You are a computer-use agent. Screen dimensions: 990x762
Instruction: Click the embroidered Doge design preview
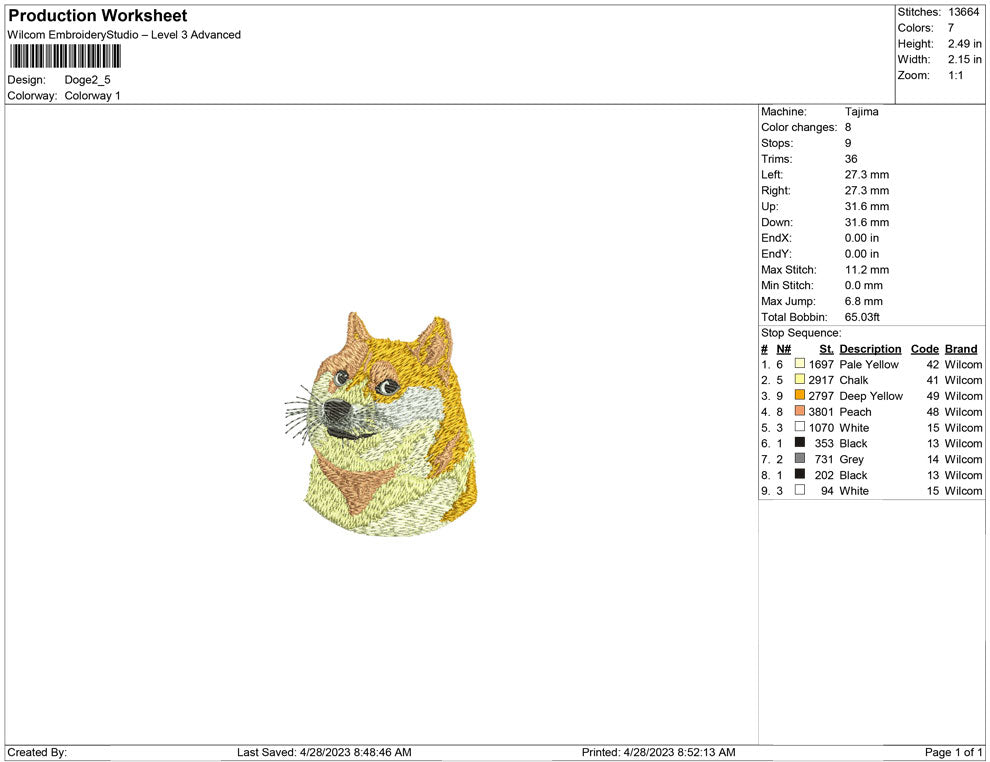381,424
